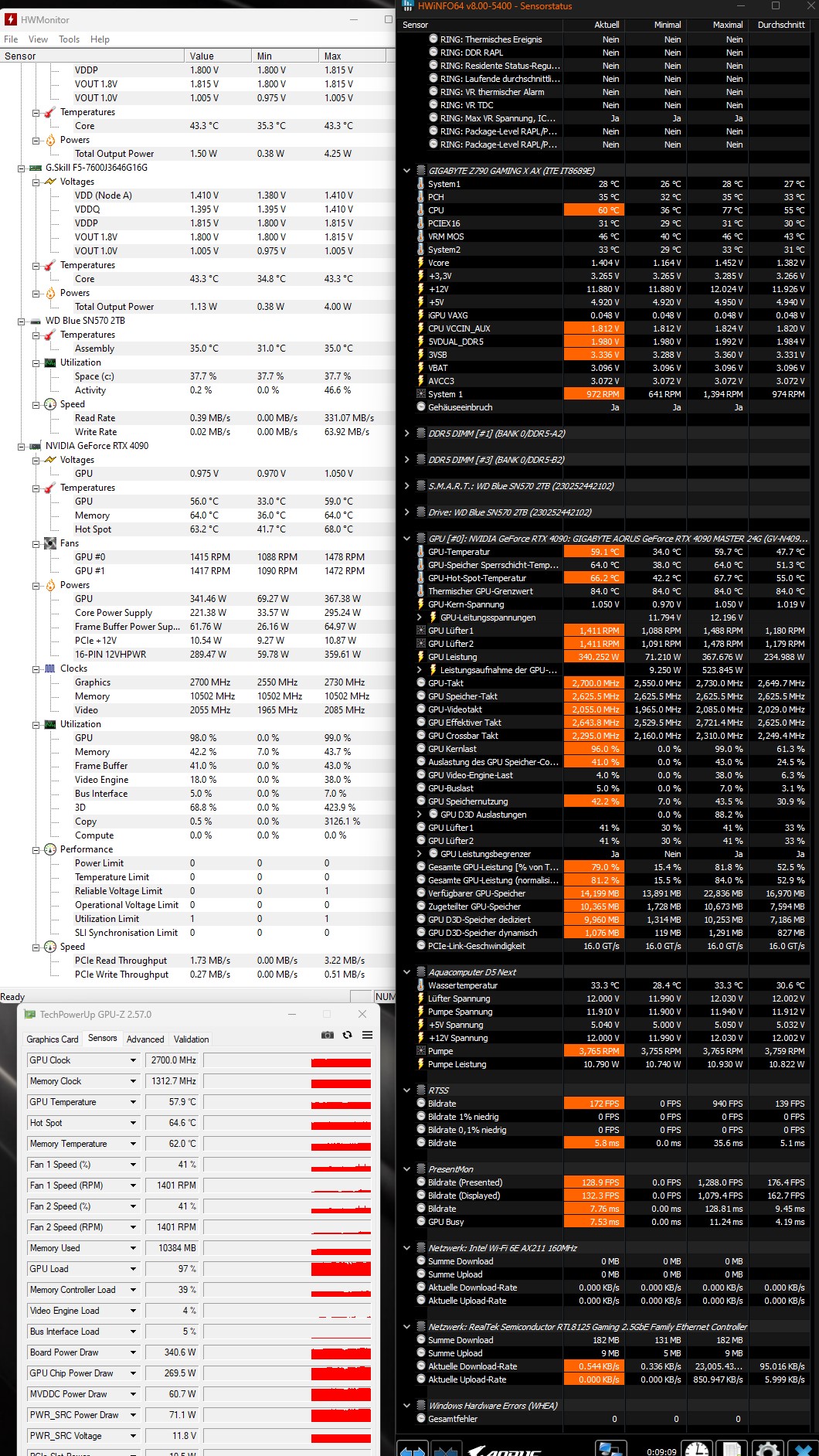Click the NVIDIA GeForce RTX 4090 node icon
This screenshot has height=1456, width=819.
tap(35, 446)
